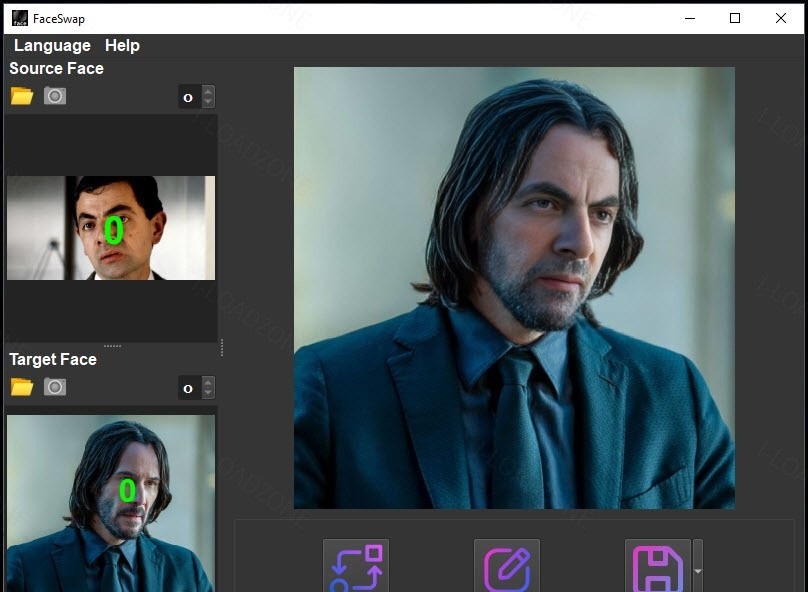808x592 pixels.
Task: Increase the Source Face index spinner
Action: coord(208,91)
